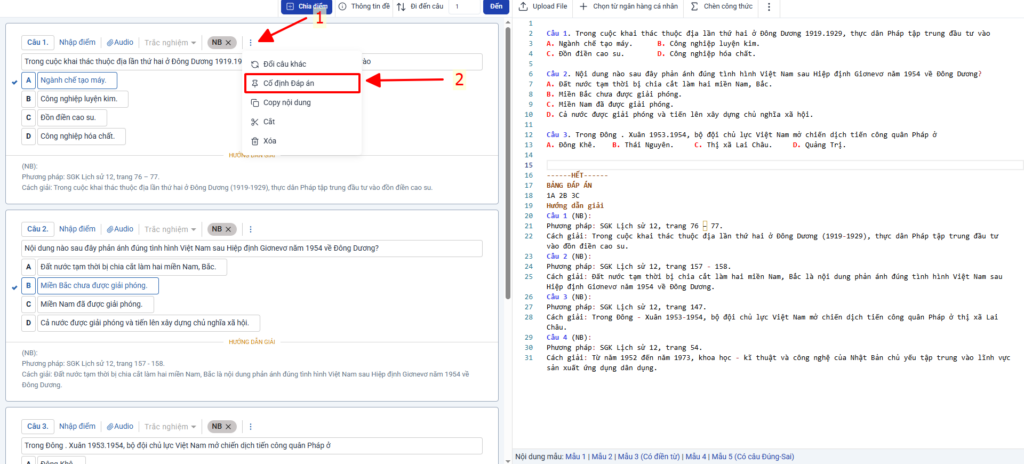Expand Trắc nghiệm dropdown for Câu 2
Screen dimensions: 1024x464
click(x=170, y=229)
